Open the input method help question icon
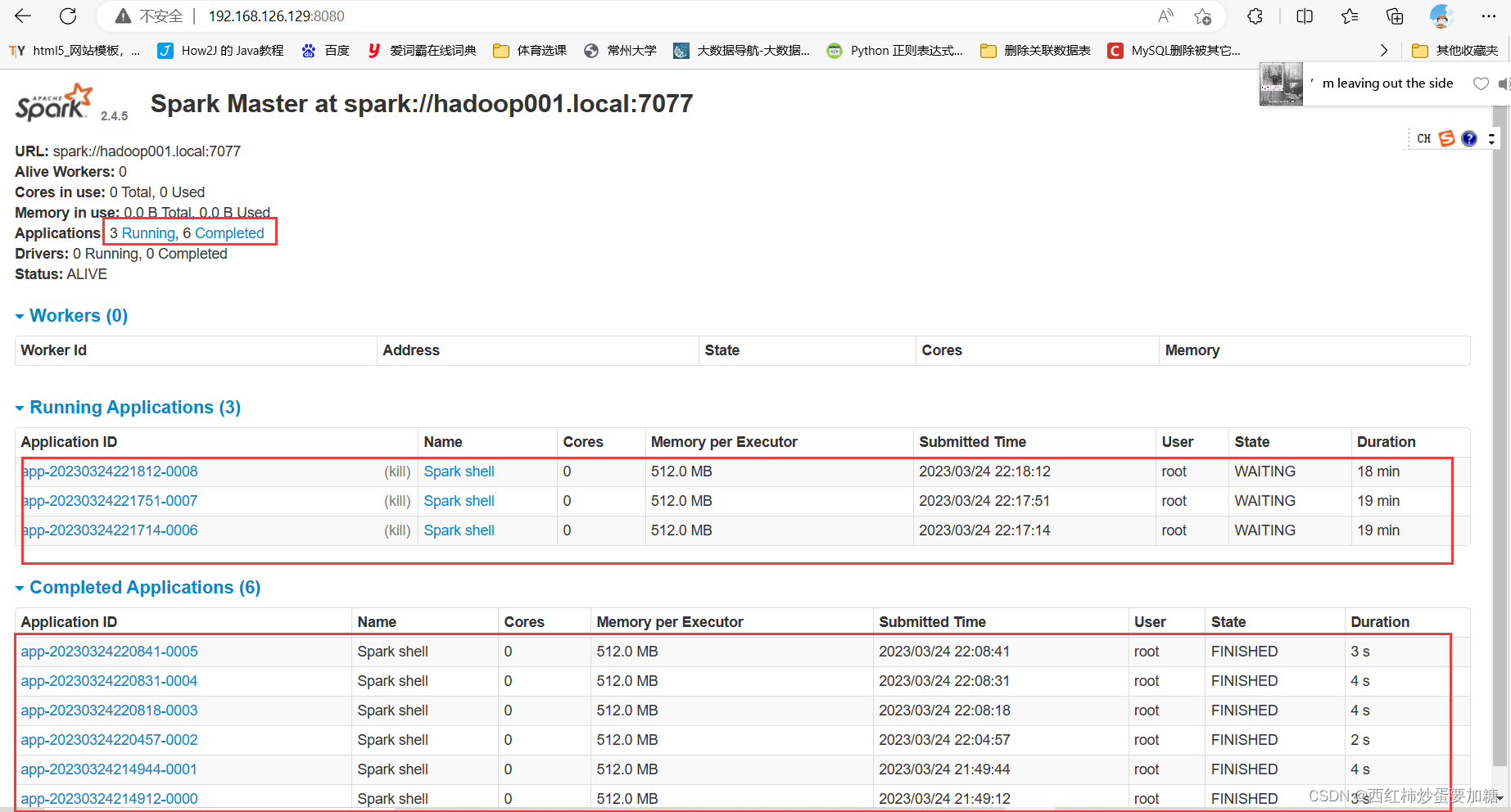Image resolution: width=1511 pixels, height=812 pixels. coord(1469,138)
